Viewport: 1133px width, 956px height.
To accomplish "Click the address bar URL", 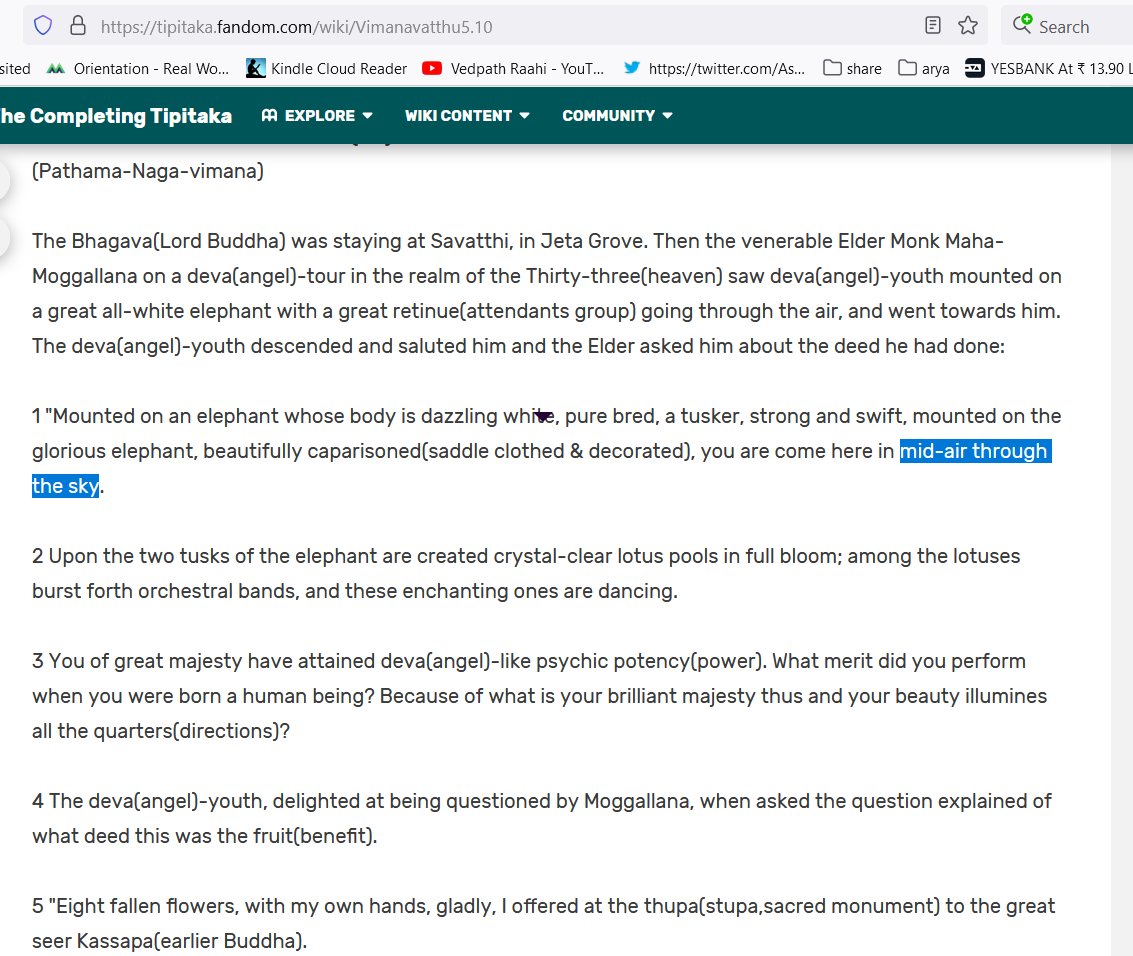I will coord(296,27).
